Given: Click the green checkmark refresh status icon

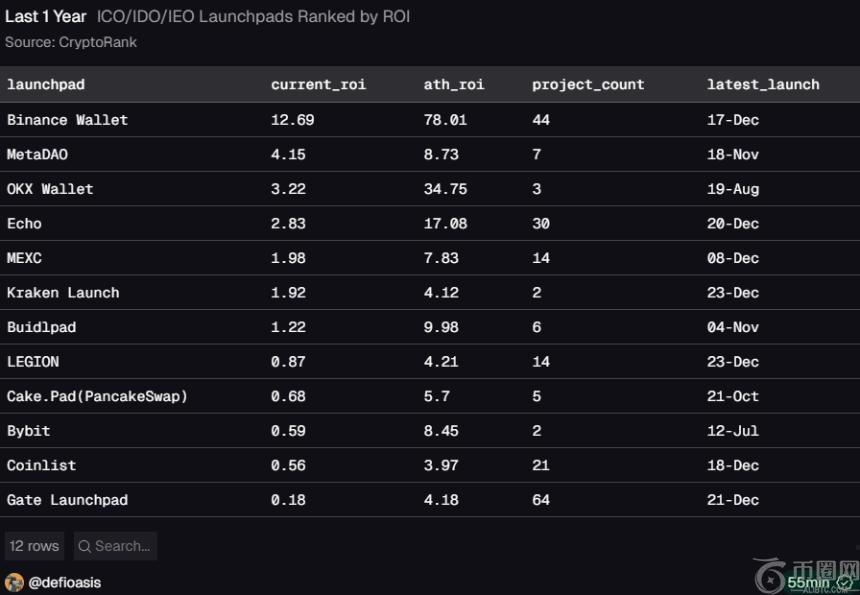Looking at the screenshot, I should 845,583.
